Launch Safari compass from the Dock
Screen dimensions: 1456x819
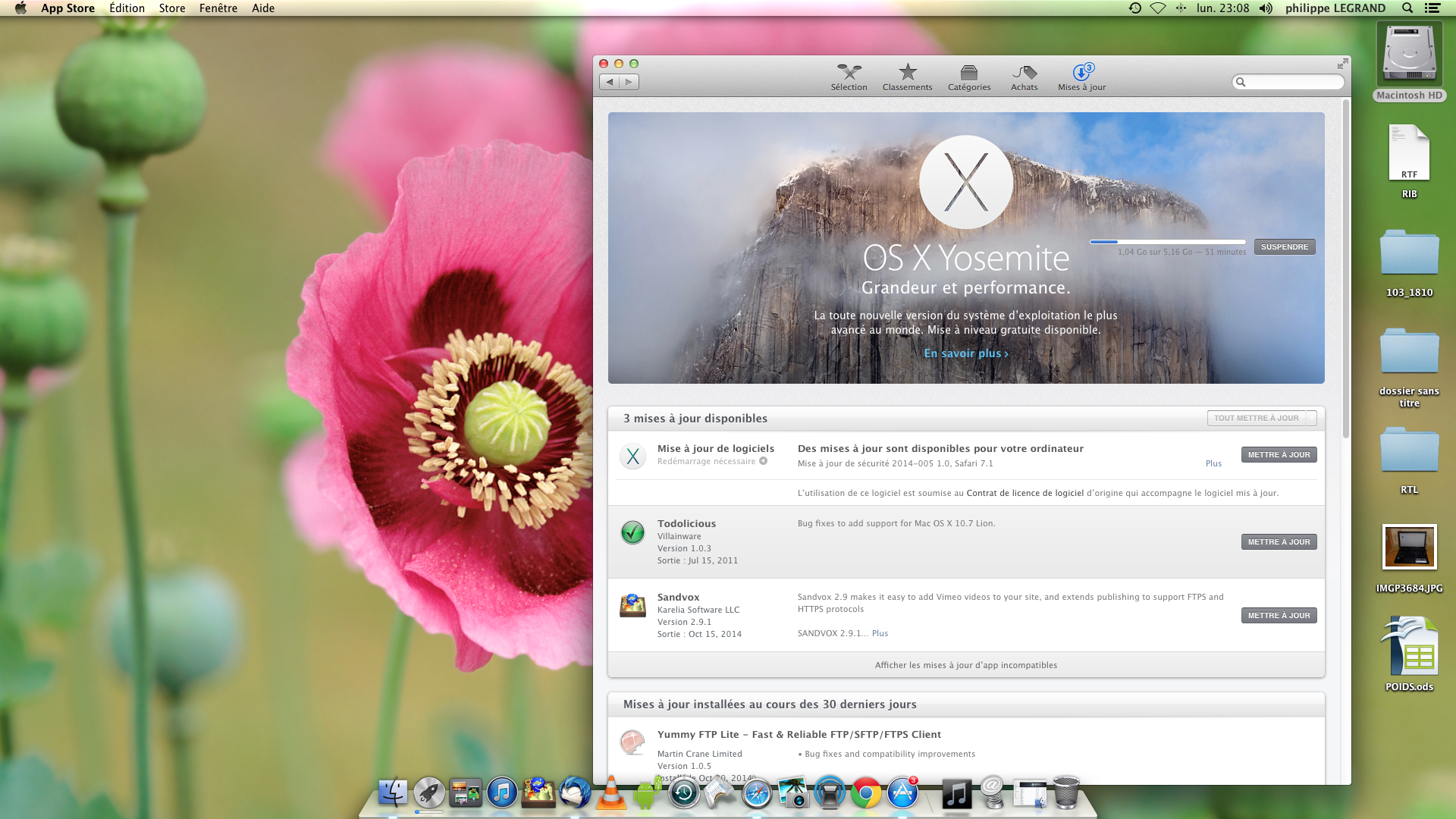tap(757, 793)
